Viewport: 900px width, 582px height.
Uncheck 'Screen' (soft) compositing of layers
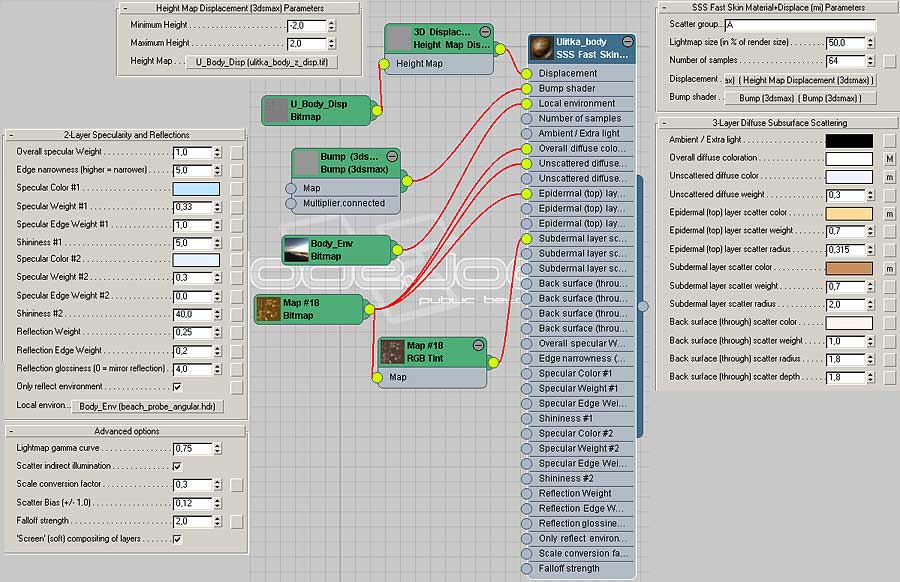pos(177,539)
